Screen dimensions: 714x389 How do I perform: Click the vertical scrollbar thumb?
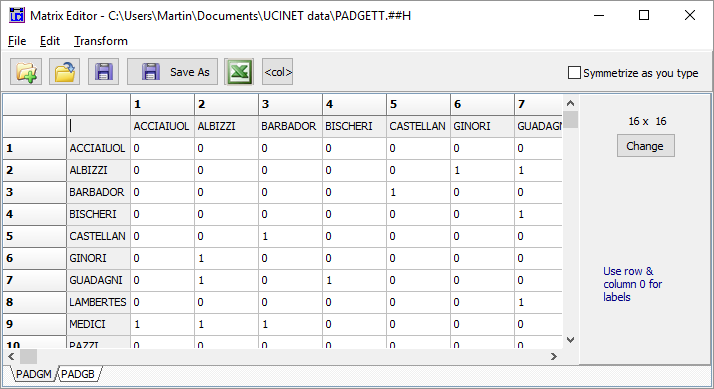click(571, 119)
